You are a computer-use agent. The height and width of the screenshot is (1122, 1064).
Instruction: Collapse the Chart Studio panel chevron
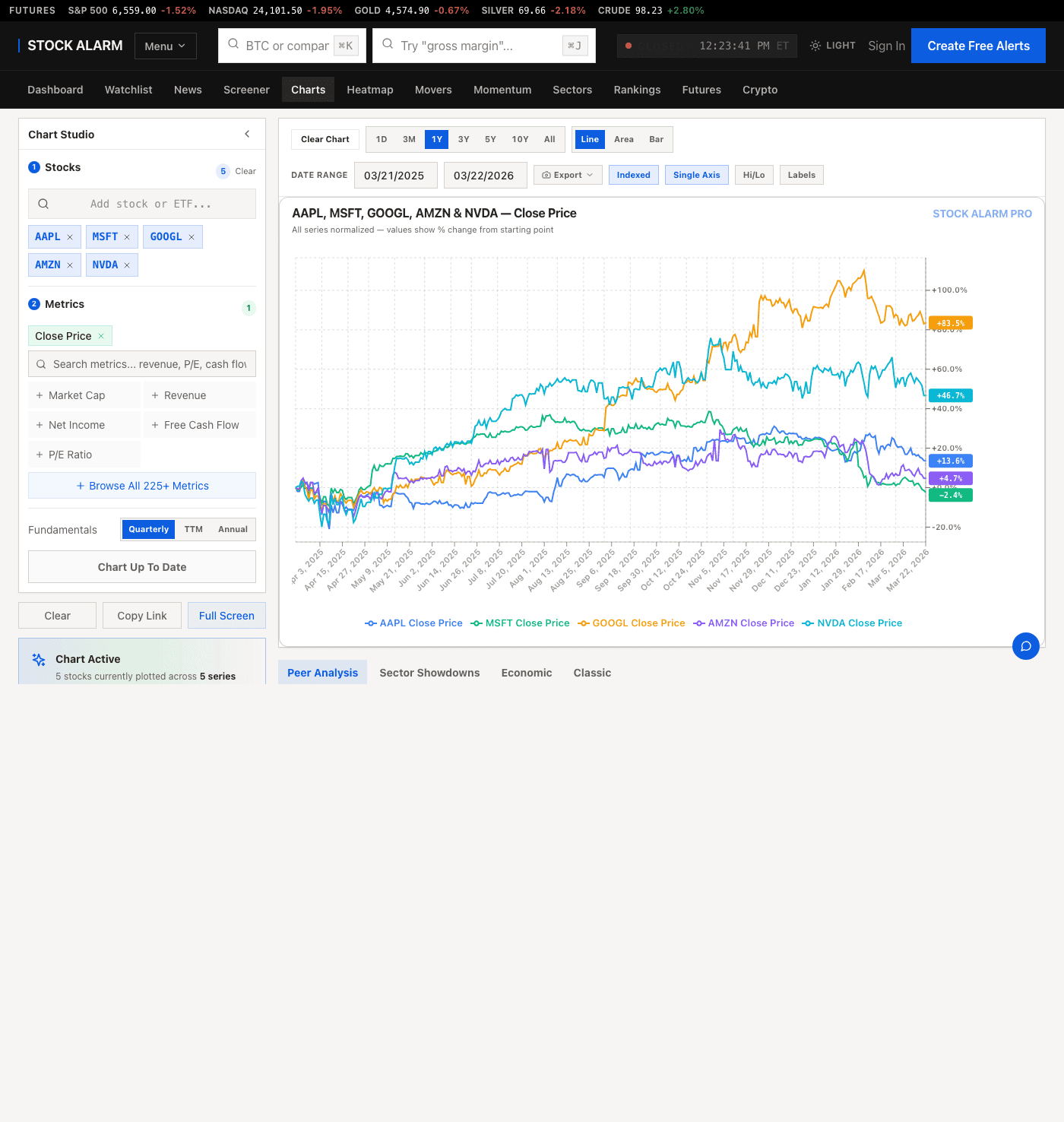tap(247, 134)
